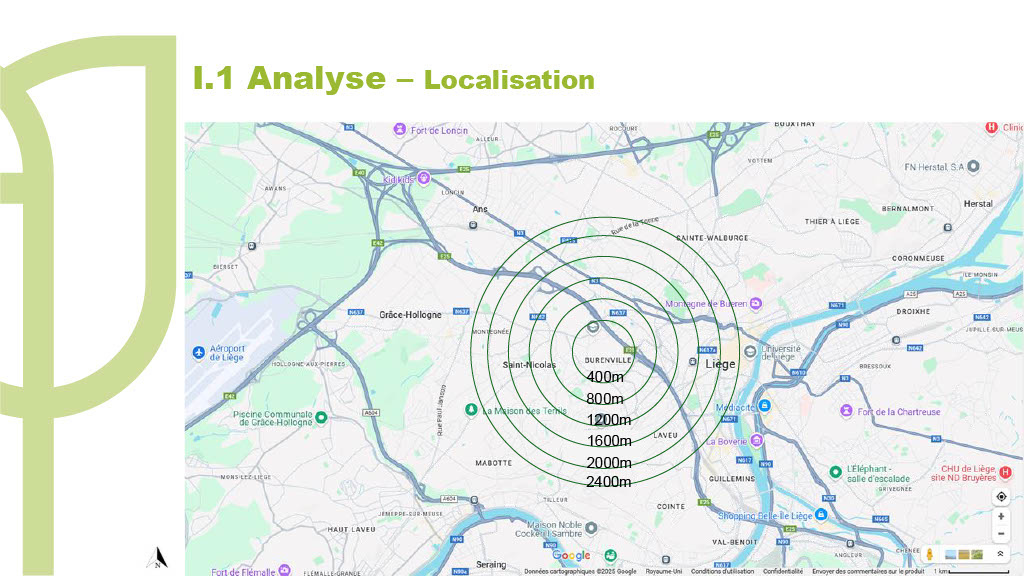Expand the map layers panel chevron
1024x576 pixels.
pyautogui.click(x=1000, y=554)
